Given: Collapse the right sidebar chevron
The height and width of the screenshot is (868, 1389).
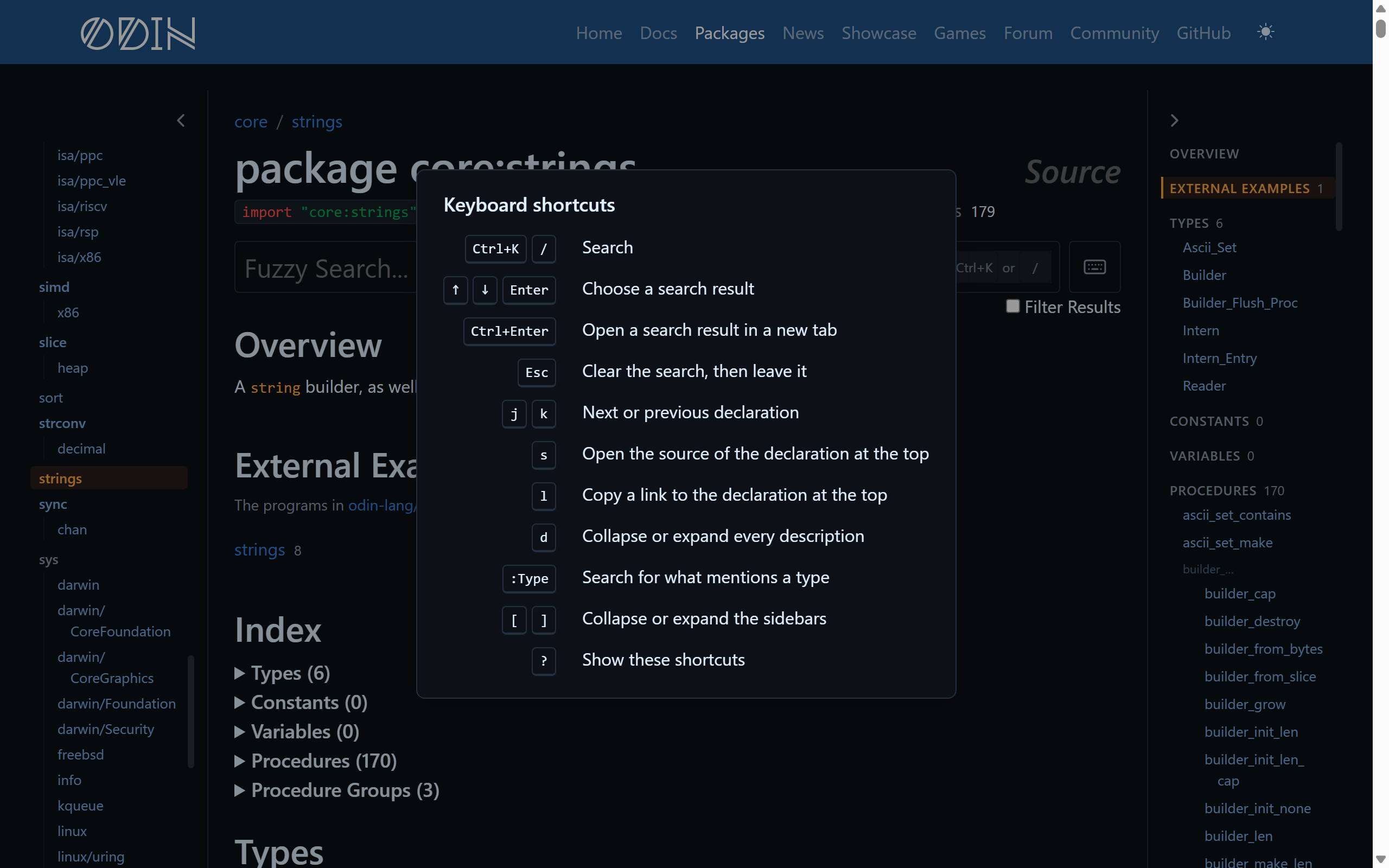Looking at the screenshot, I should 1174,120.
